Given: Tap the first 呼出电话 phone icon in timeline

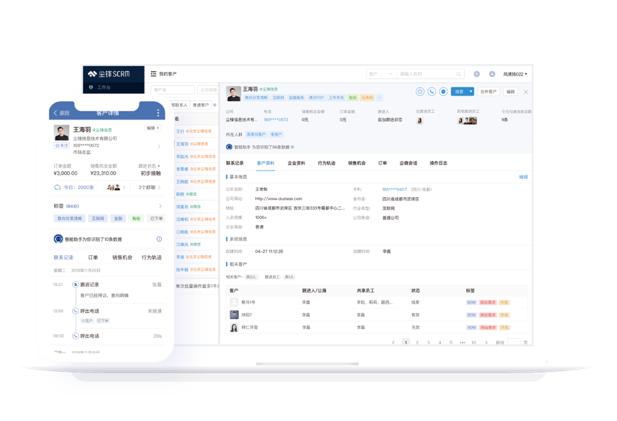Looking at the screenshot, I should [76, 311].
